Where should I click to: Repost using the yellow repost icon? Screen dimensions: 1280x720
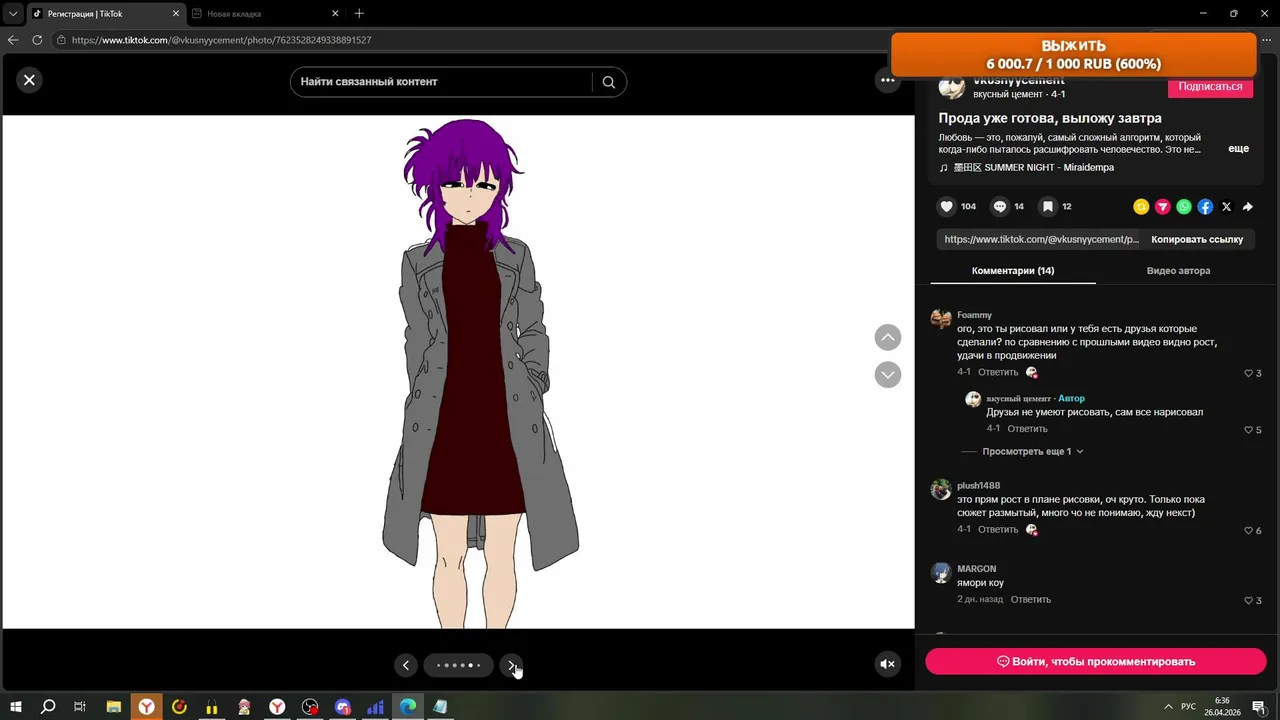pos(1141,207)
